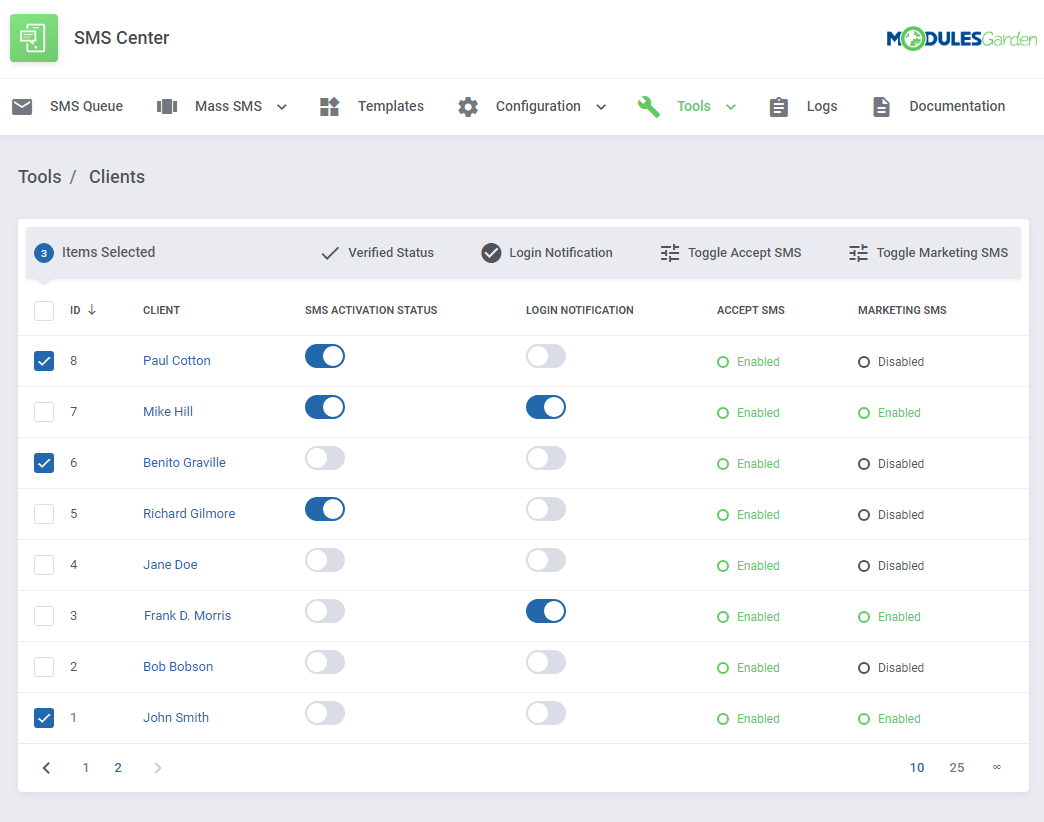Show 25 entries per page

coord(957,767)
